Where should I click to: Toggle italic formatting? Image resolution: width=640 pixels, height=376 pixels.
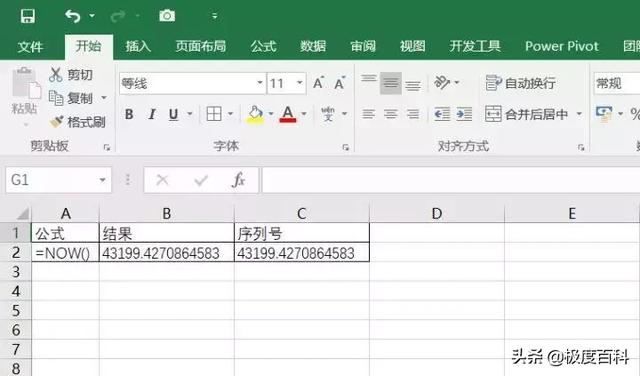pyautogui.click(x=151, y=114)
